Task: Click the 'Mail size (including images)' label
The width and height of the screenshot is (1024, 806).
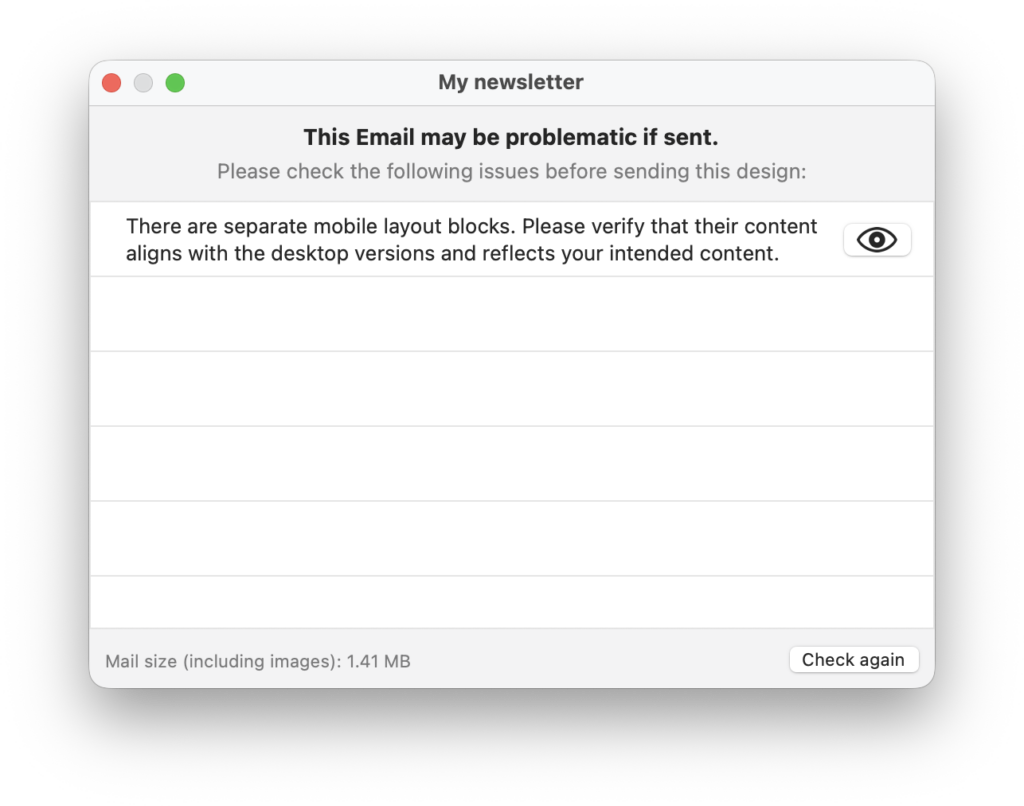Action: (222, 661)
